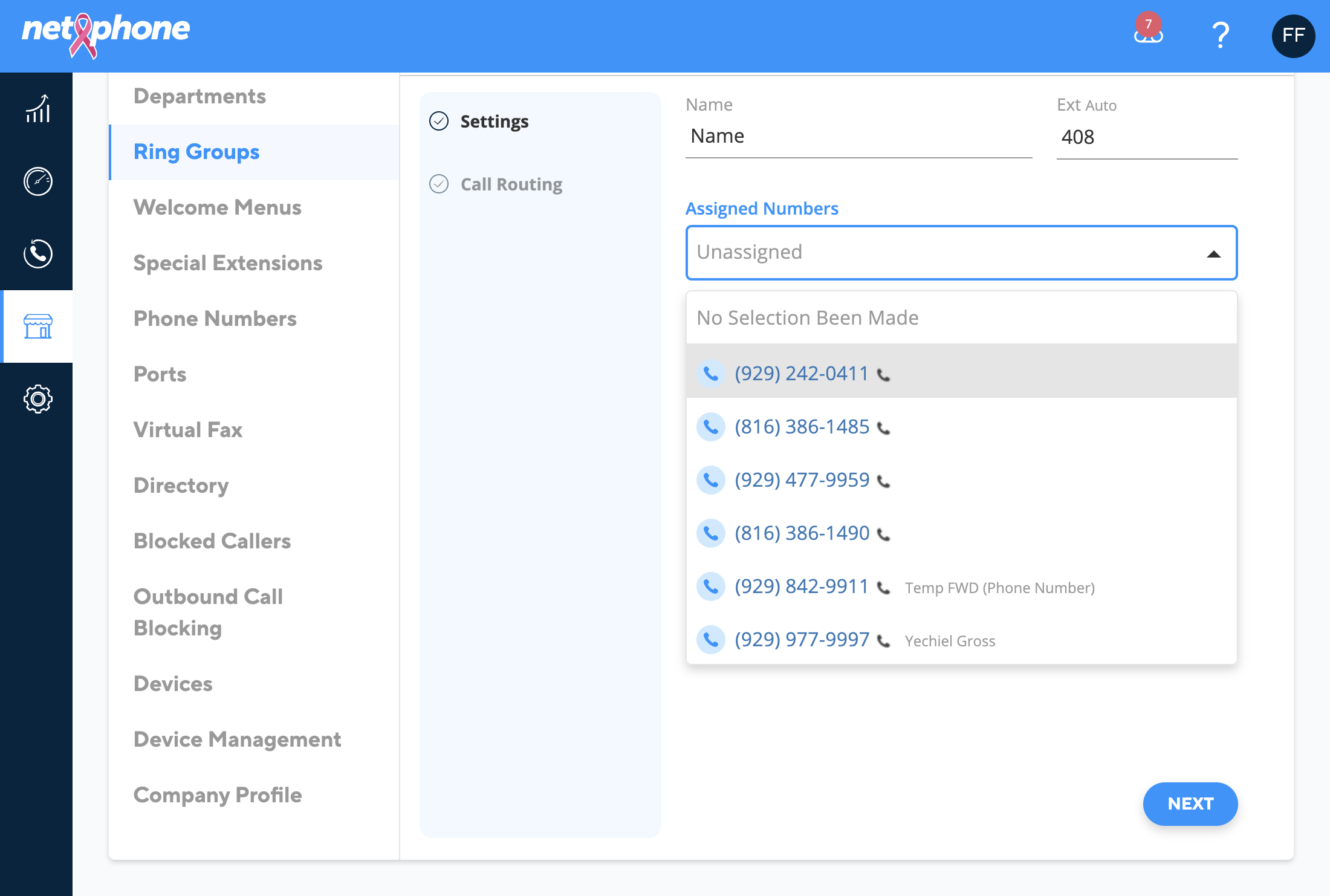Open Welcome Menus in the side menu
This screenshot has width=1330, height=896.
click(218, 207)
